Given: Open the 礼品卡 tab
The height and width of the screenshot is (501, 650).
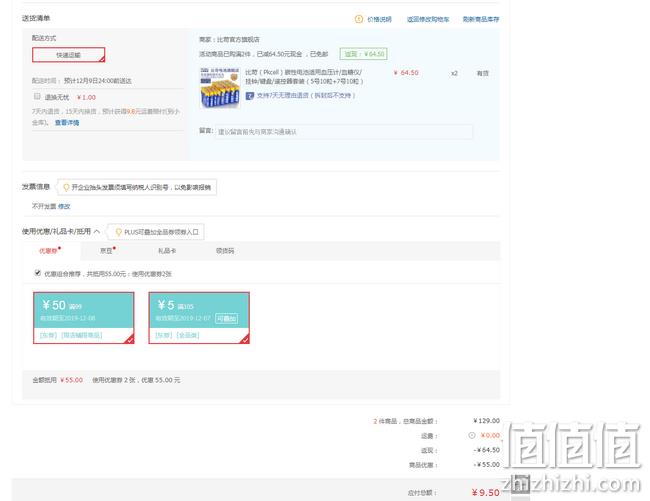Looking at the screenshot, I should pos(167,251).
